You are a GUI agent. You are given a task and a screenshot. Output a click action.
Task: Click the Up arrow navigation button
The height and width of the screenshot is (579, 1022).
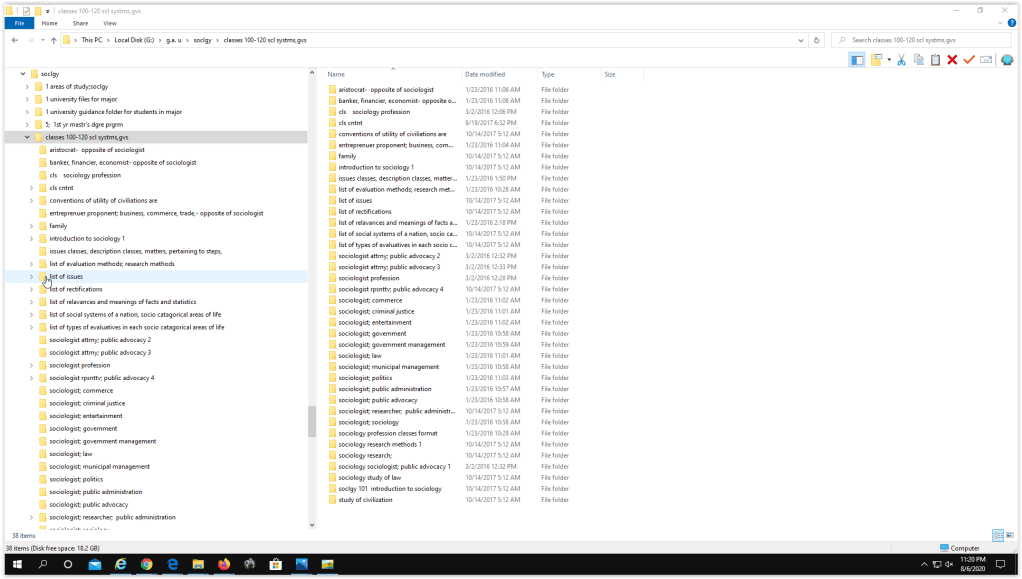(x=53, y=40)
